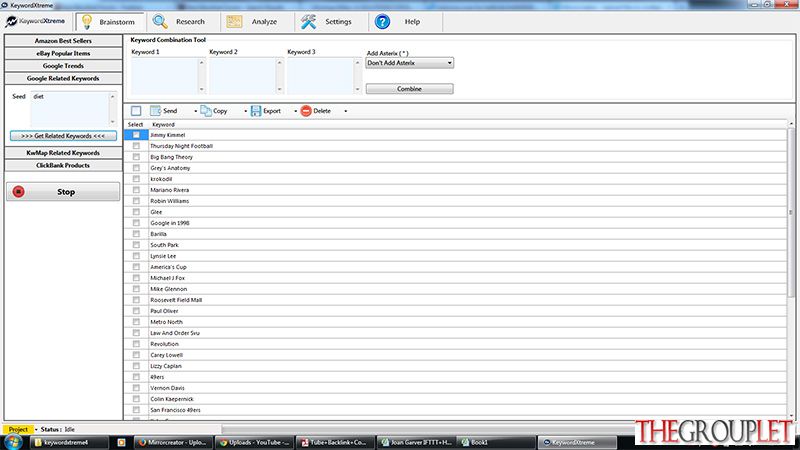Click the Analyze chart icon
Screen dimensions: 800x450
tap(234, 21)
